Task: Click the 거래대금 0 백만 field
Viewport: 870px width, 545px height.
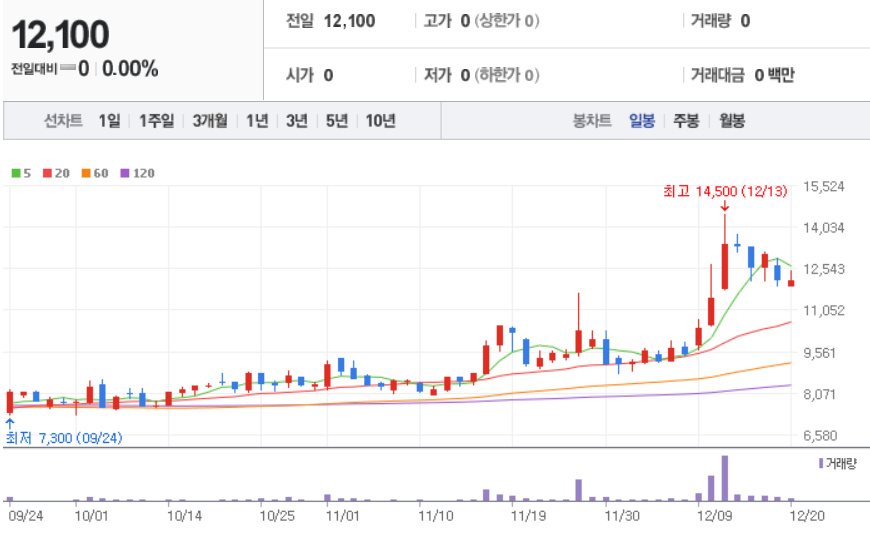Action: pos(742,75)
